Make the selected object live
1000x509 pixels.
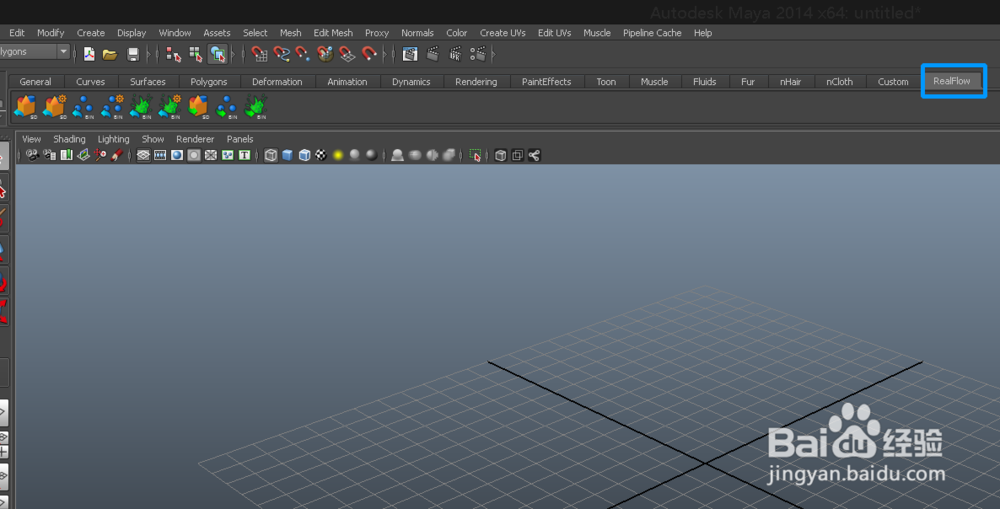[x=369, y=54]
